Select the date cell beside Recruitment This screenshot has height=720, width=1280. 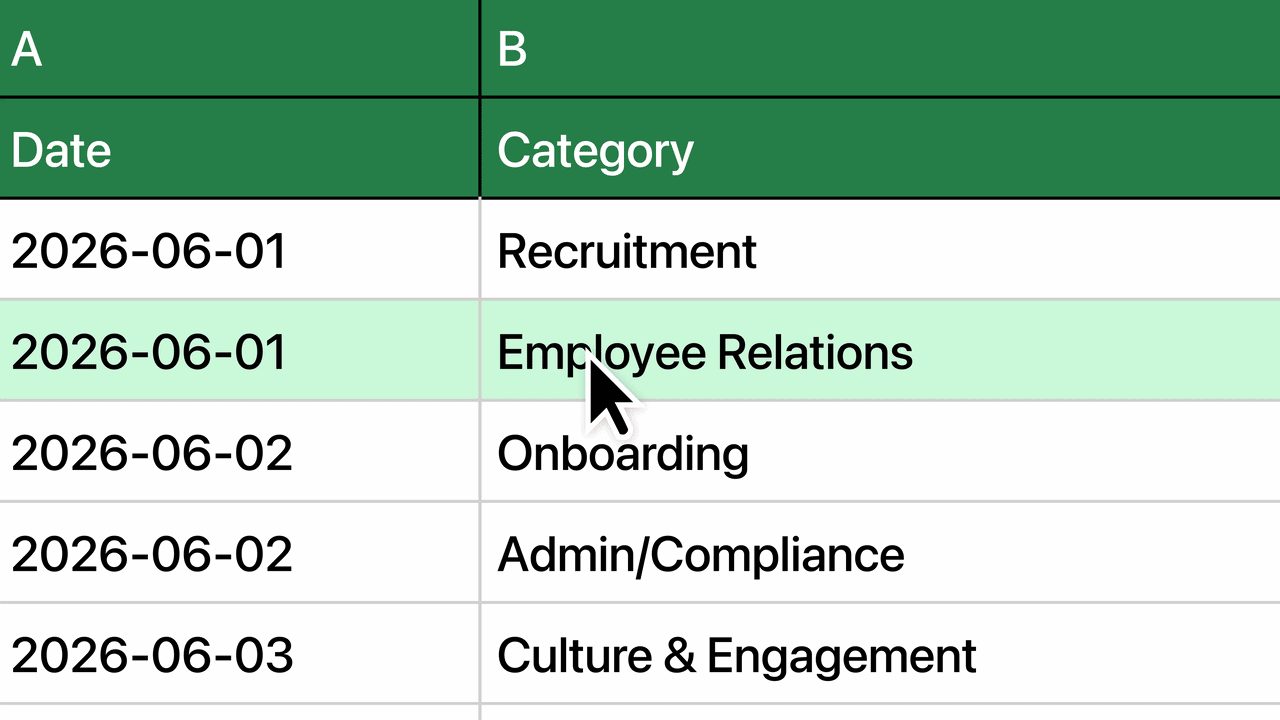pos(239,249)
